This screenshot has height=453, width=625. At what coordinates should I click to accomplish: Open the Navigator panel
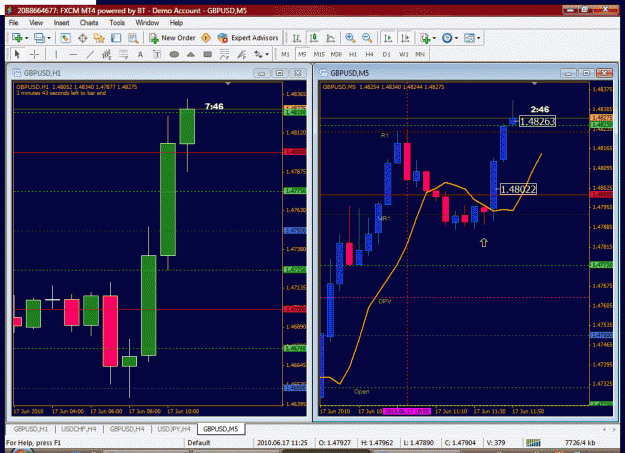pyautogui.click(x=99, y=38)
